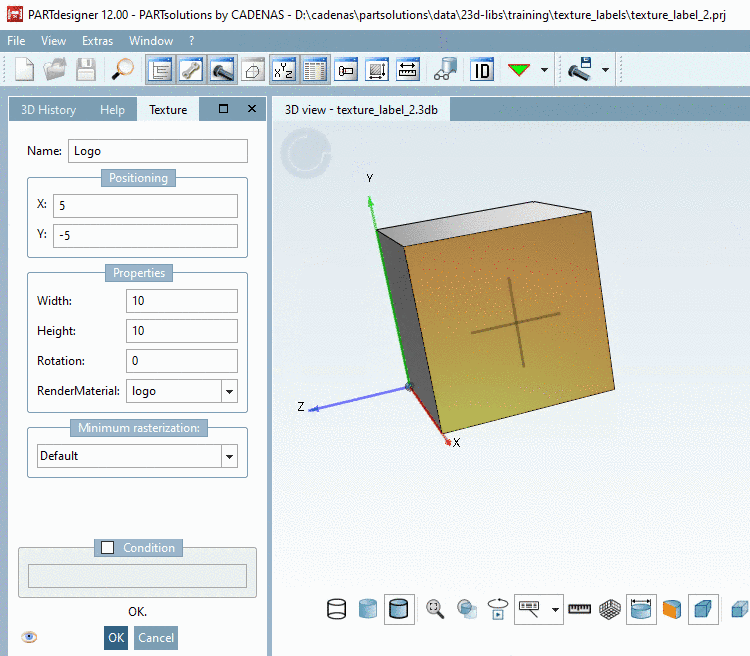The width and height of the screenshot is (750, 656).
Task: Click the ID toolbar icon
Action: click(482, 70)
